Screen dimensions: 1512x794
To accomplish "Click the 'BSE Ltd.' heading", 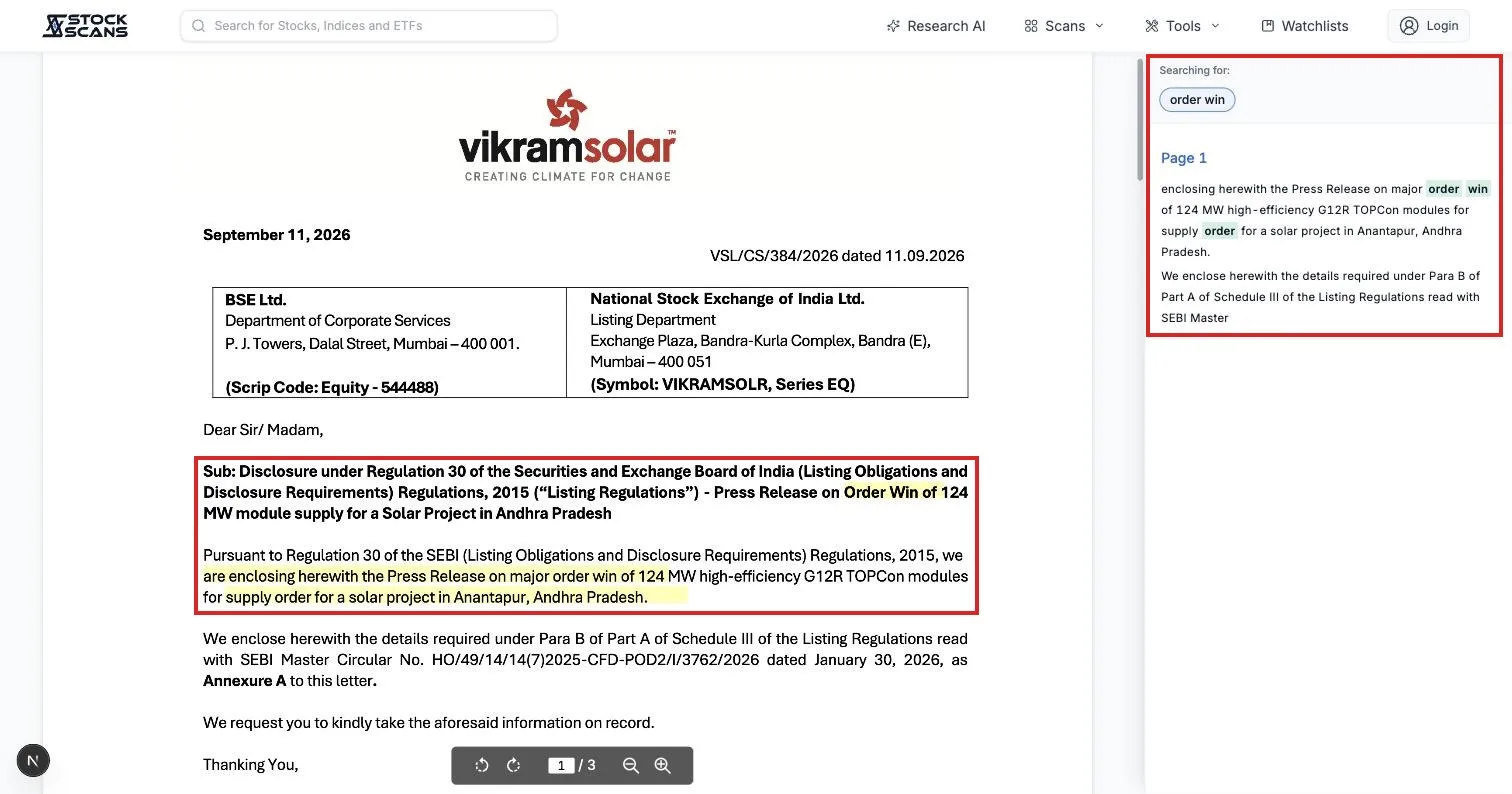I will tap(256, 299).
